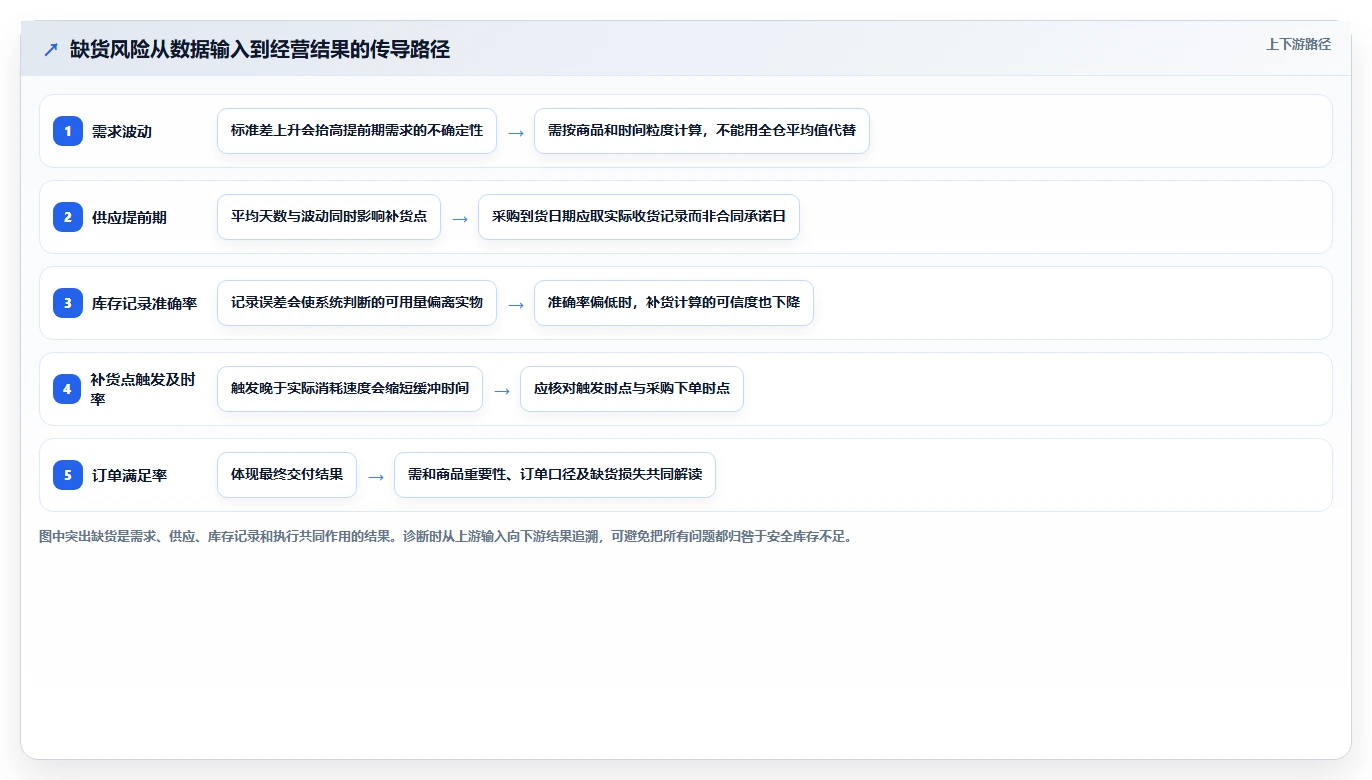The image size is (1372, 780).
Task: Click the diagonal arrow icon beside the title
Action: (x=51, y=49)
